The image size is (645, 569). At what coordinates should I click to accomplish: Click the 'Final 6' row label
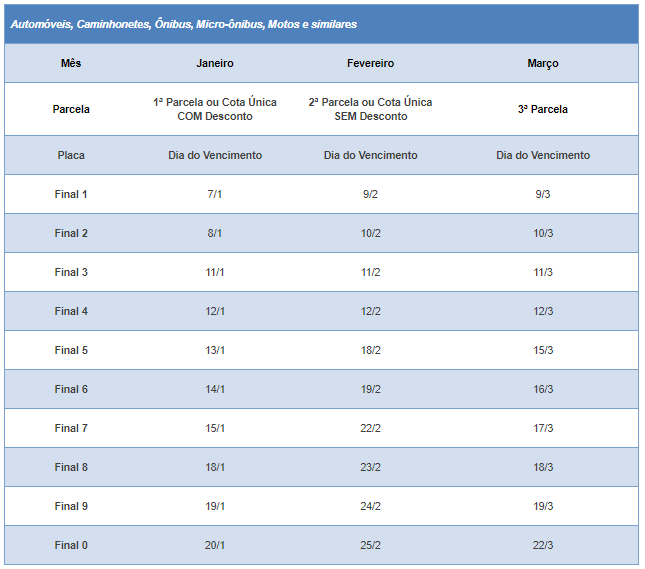(71, 389)
